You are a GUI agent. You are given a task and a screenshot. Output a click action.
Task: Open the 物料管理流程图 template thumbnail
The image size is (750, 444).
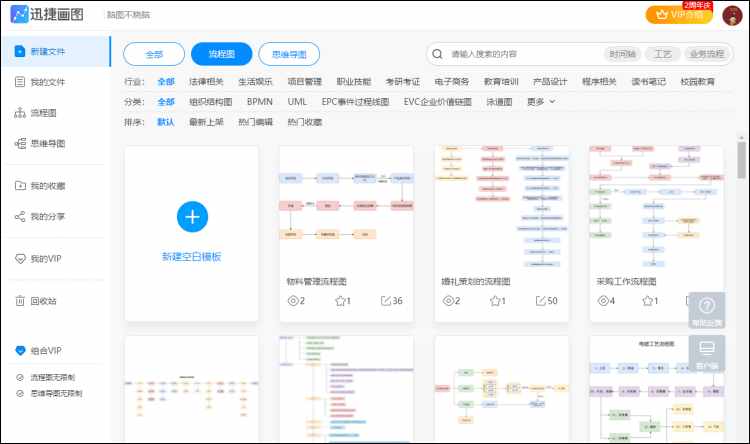point(346,208)
